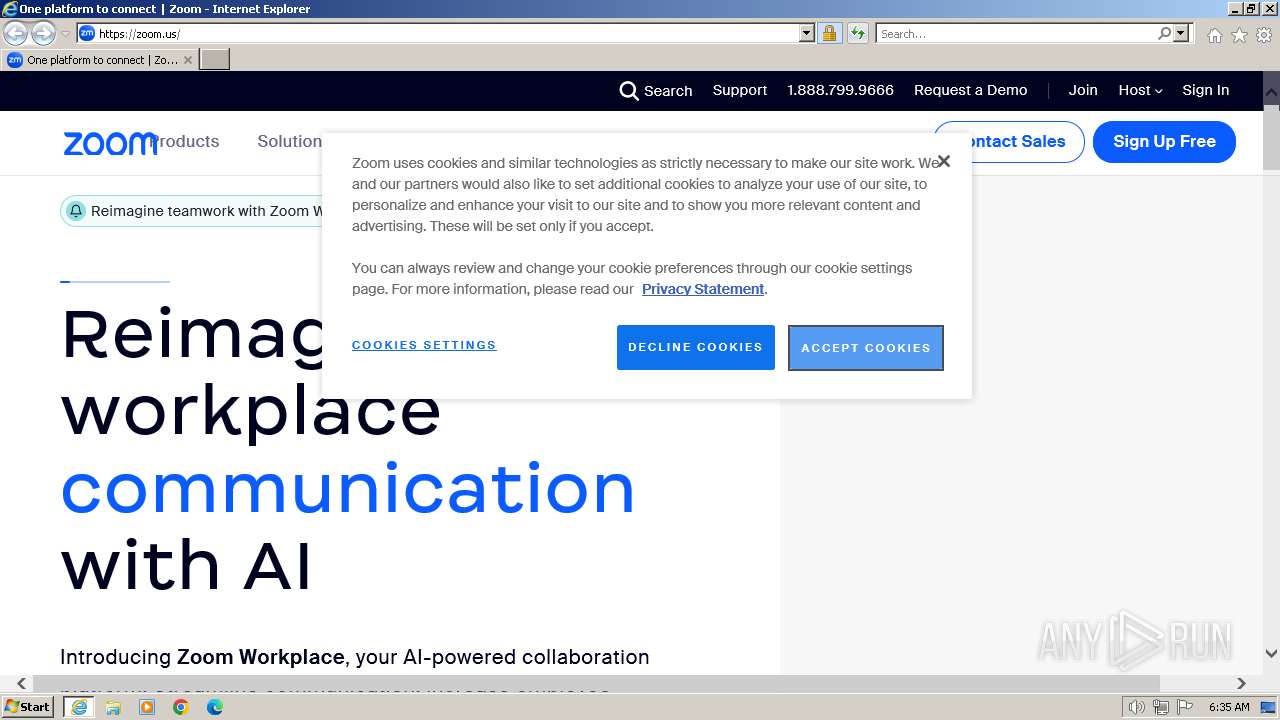Open File Explorer from the taskbar

tap(113, 707)
